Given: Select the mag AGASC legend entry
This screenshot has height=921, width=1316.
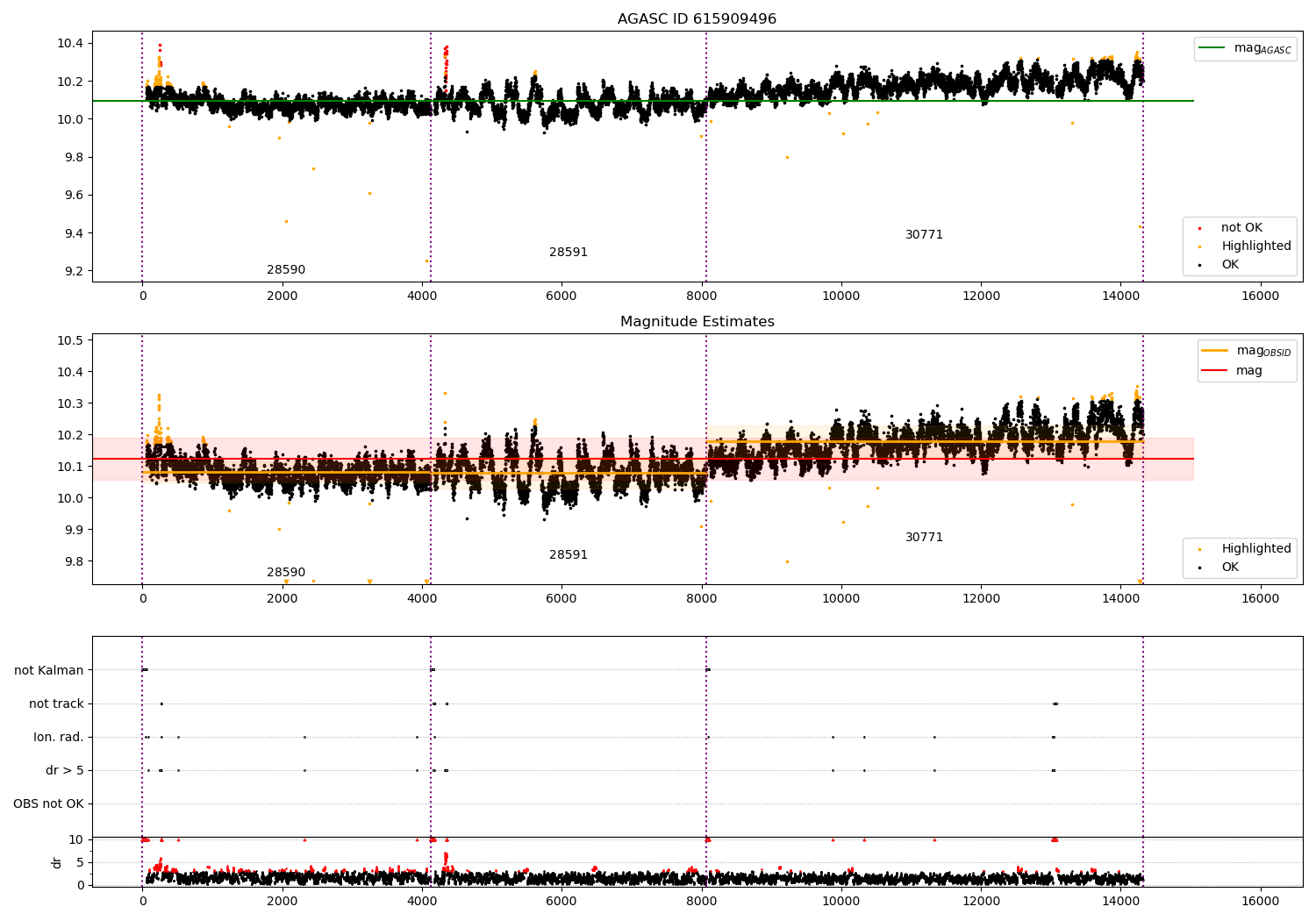Looking at the screenshot, I should coord(1244,48).
